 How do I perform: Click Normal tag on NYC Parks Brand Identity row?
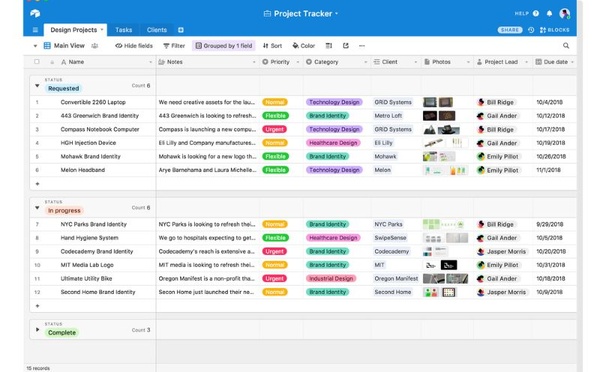[x=275, y=224]
